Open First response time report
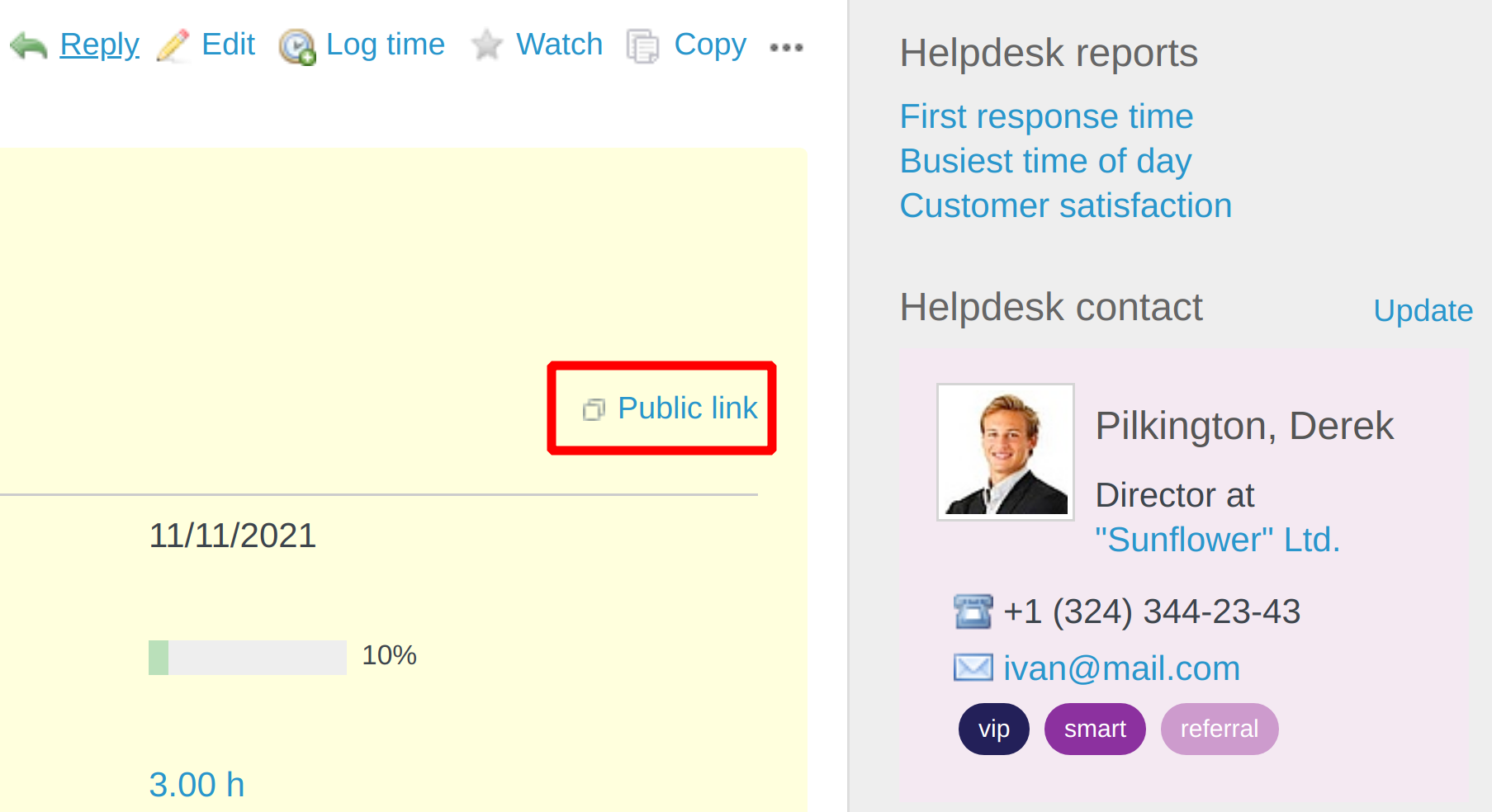This screenshot has height=812, width=1492. point(1046,116)
